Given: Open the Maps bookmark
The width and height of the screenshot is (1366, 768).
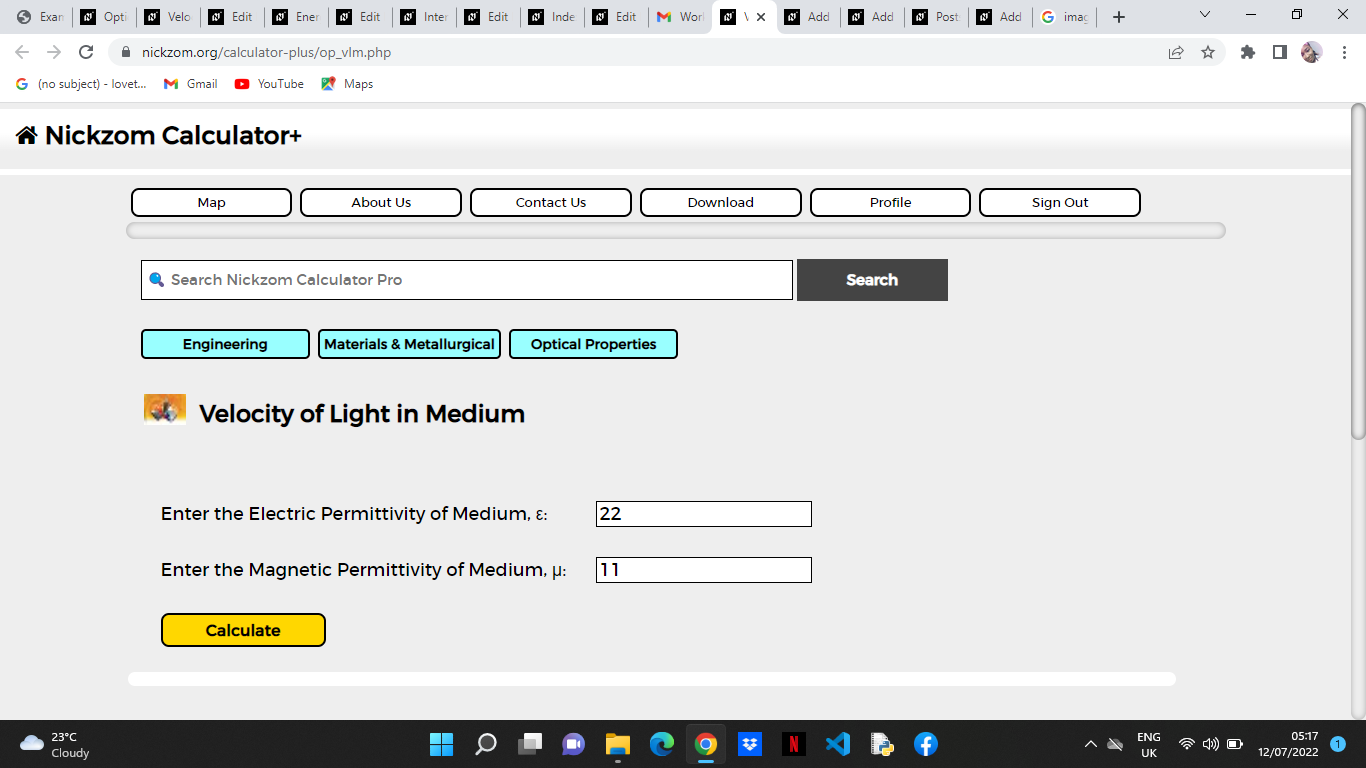Looking at the screenshot, I should (x=347, y=84).
